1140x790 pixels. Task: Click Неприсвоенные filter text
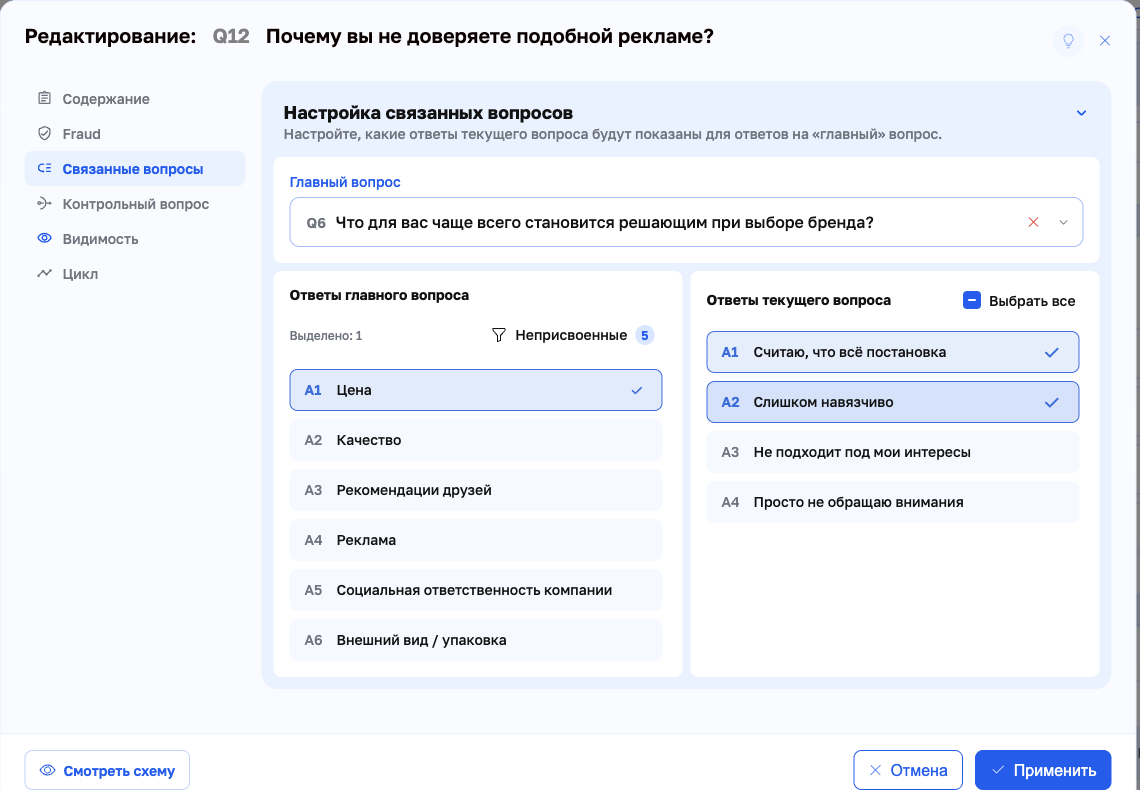[x=571, y=335]
